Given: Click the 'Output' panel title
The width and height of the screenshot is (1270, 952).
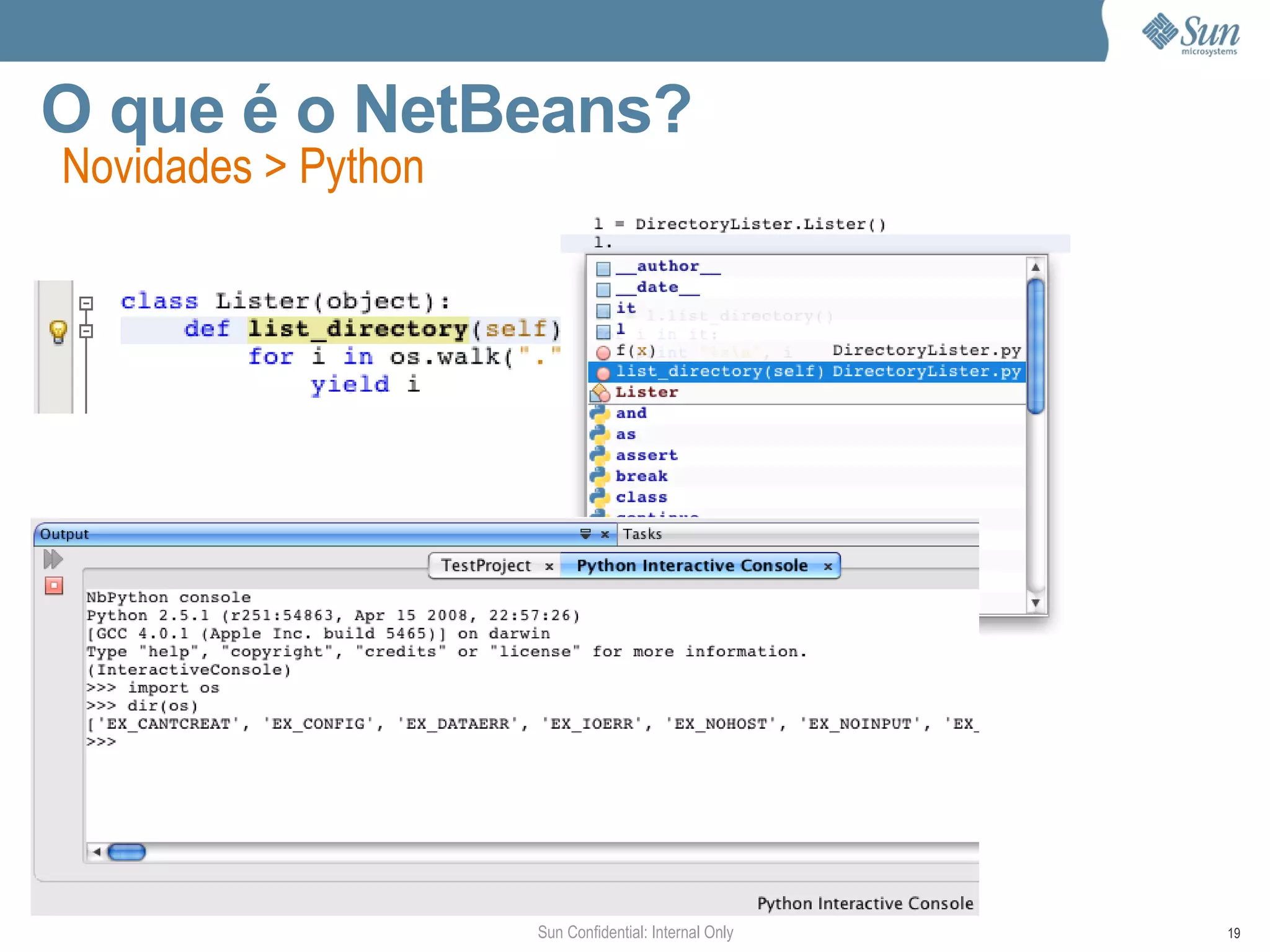Looking at the screenshot, I should tap(64, 534).
